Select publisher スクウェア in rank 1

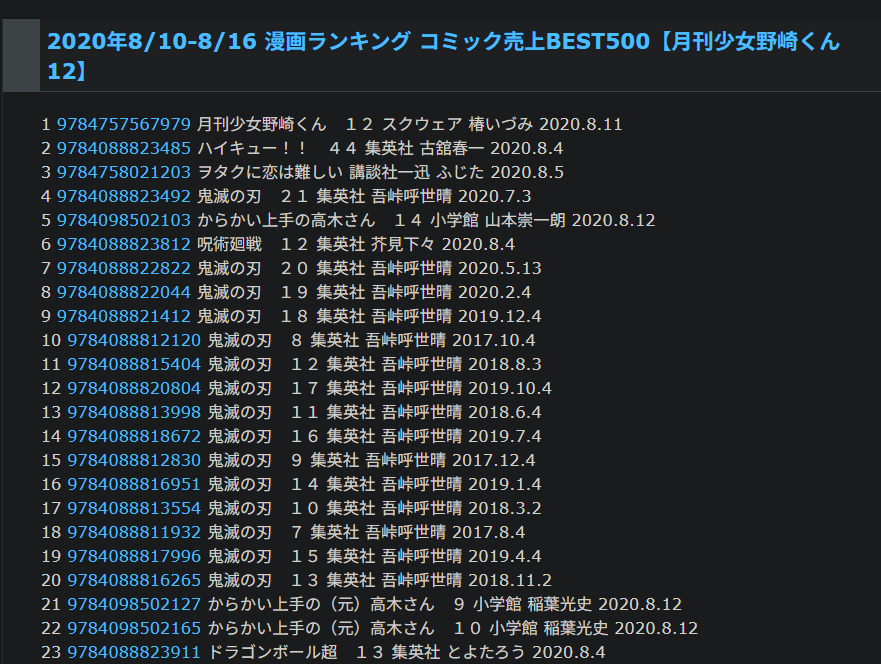point(422,124)
